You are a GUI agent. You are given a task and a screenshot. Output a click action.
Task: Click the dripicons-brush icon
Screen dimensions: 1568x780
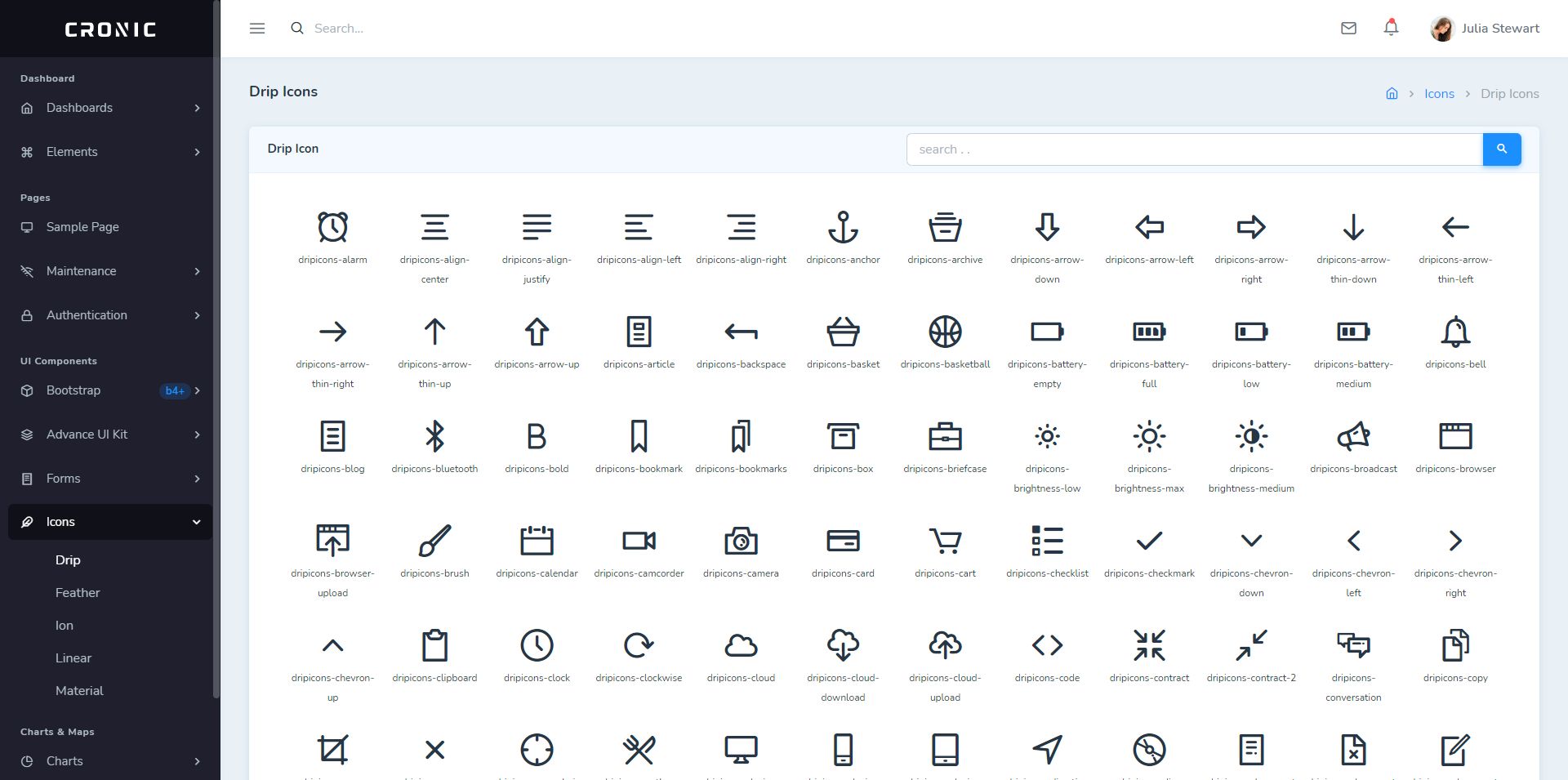pyautogui.click(x=434, y=541)
